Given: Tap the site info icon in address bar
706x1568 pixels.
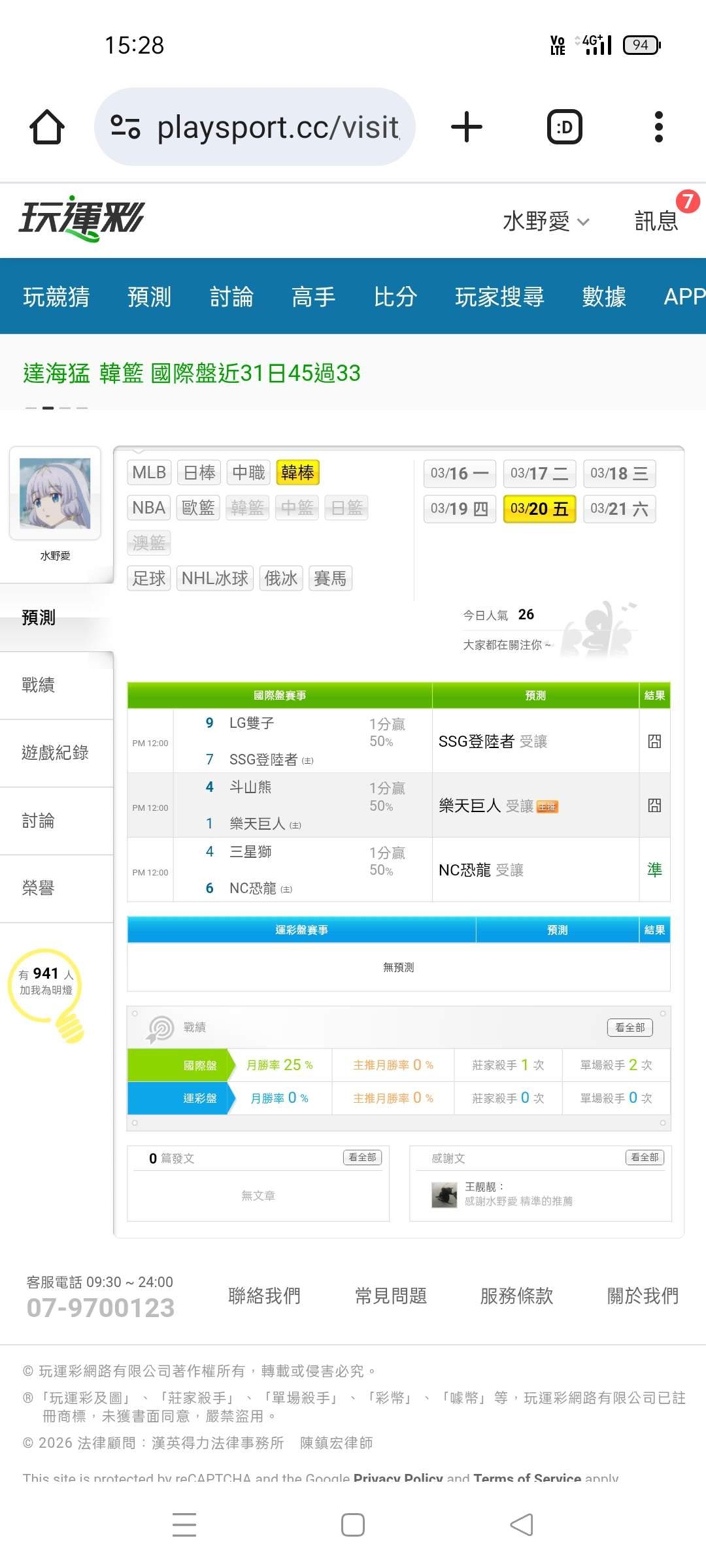Looking at the screenshot, I should (126, 127).
